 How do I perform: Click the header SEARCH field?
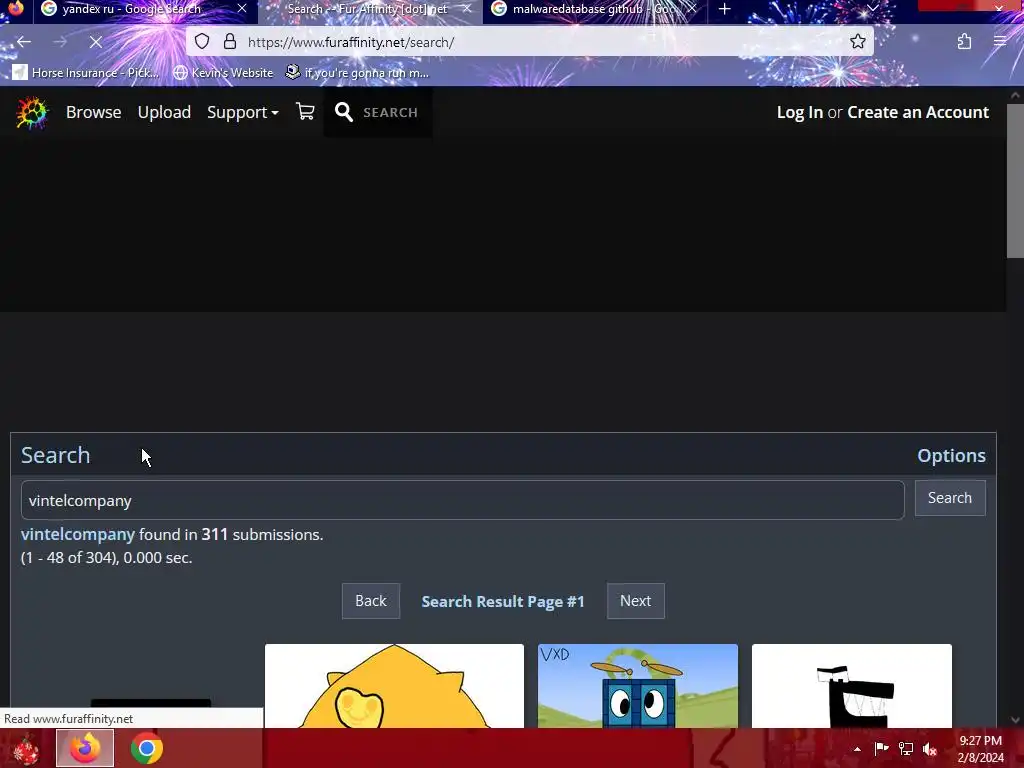390,112
